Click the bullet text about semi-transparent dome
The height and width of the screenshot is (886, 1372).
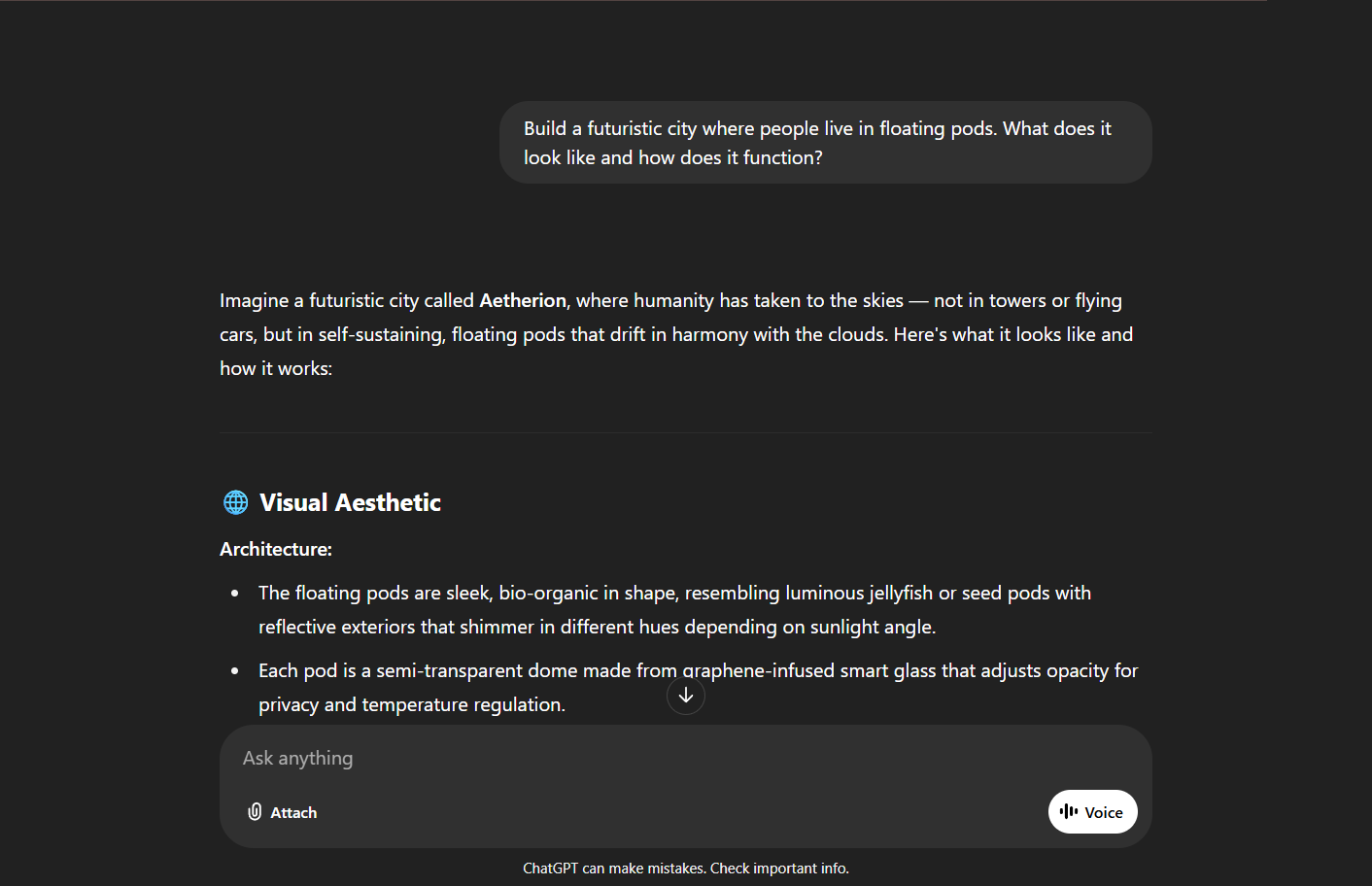click(x=698, y=687)
